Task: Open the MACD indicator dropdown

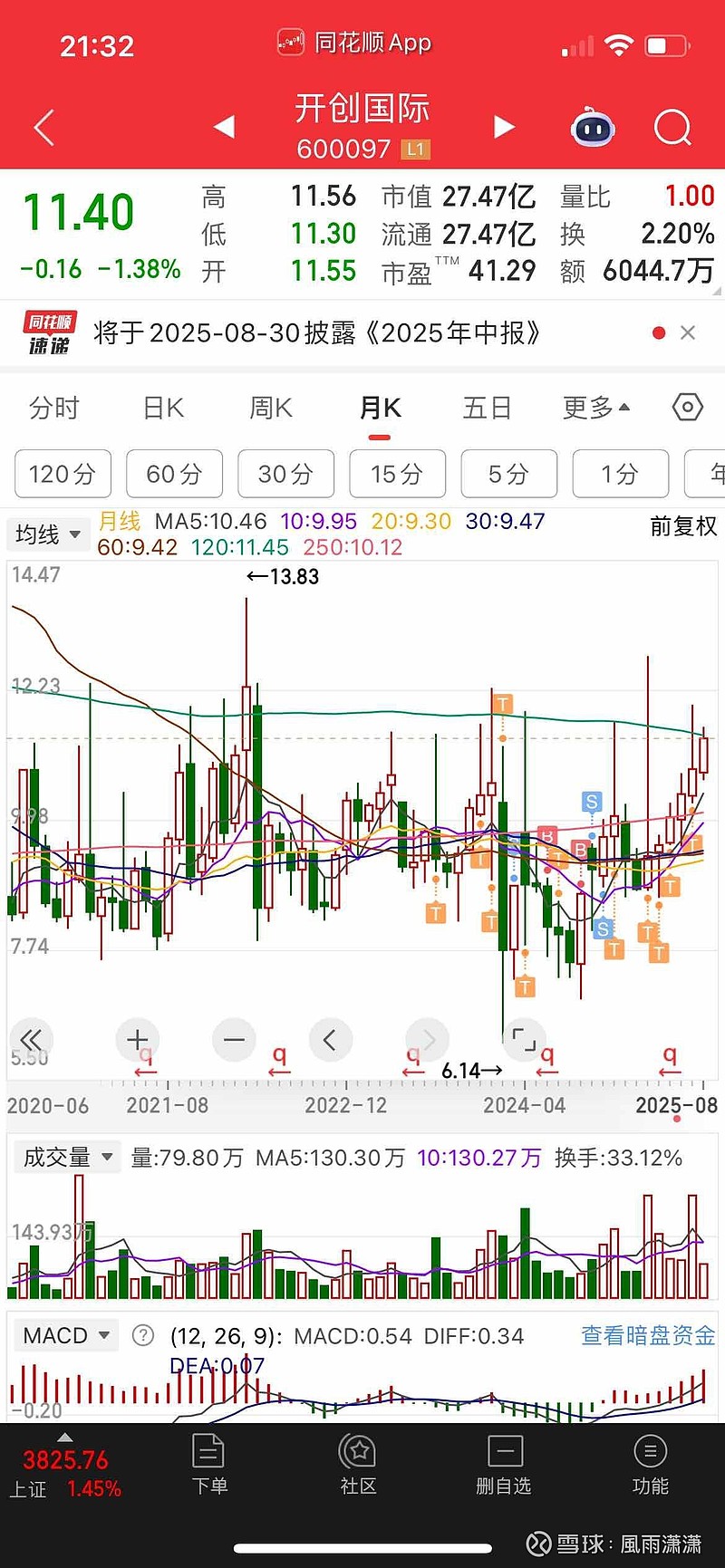Action: coord(66,1335)
